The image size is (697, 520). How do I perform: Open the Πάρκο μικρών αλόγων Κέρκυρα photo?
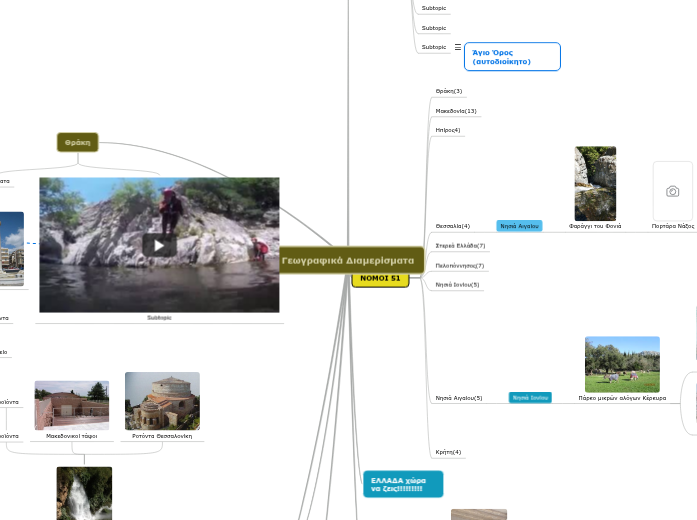(x=622, y=364)
